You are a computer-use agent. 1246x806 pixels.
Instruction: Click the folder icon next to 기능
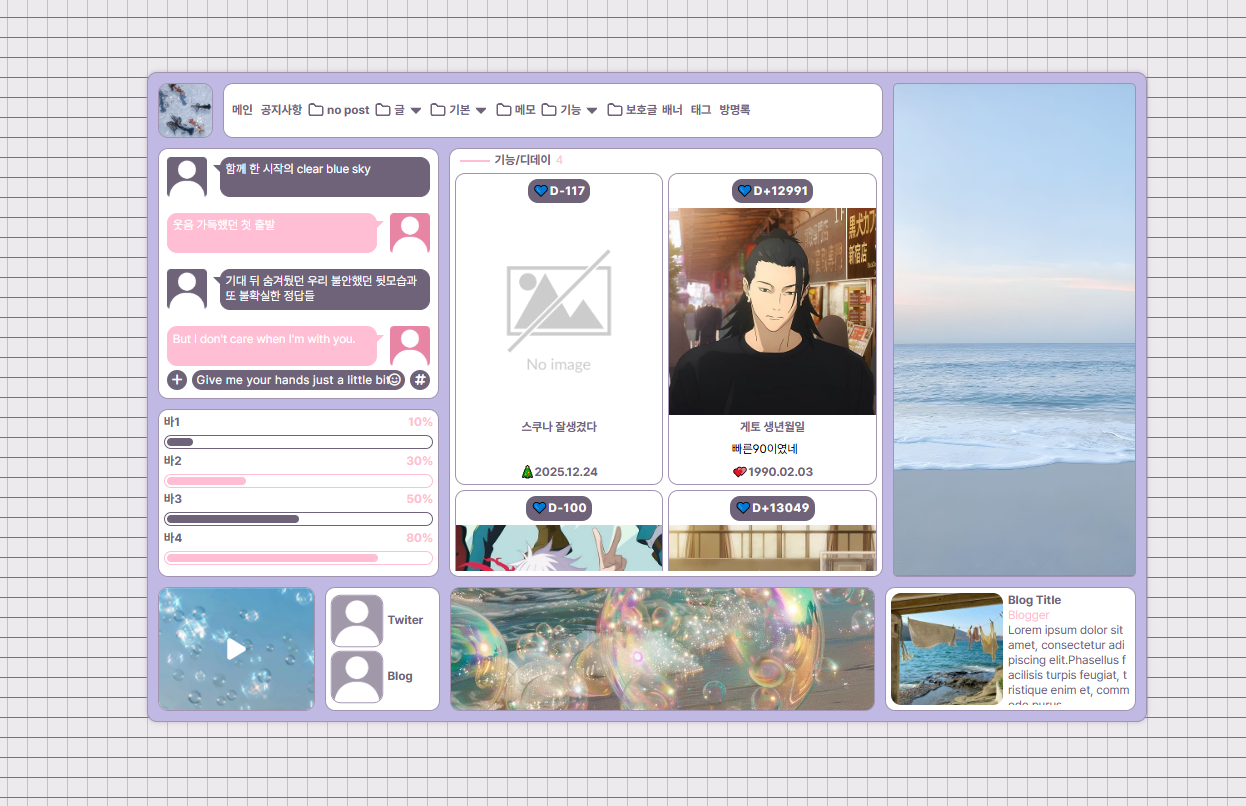549,110
